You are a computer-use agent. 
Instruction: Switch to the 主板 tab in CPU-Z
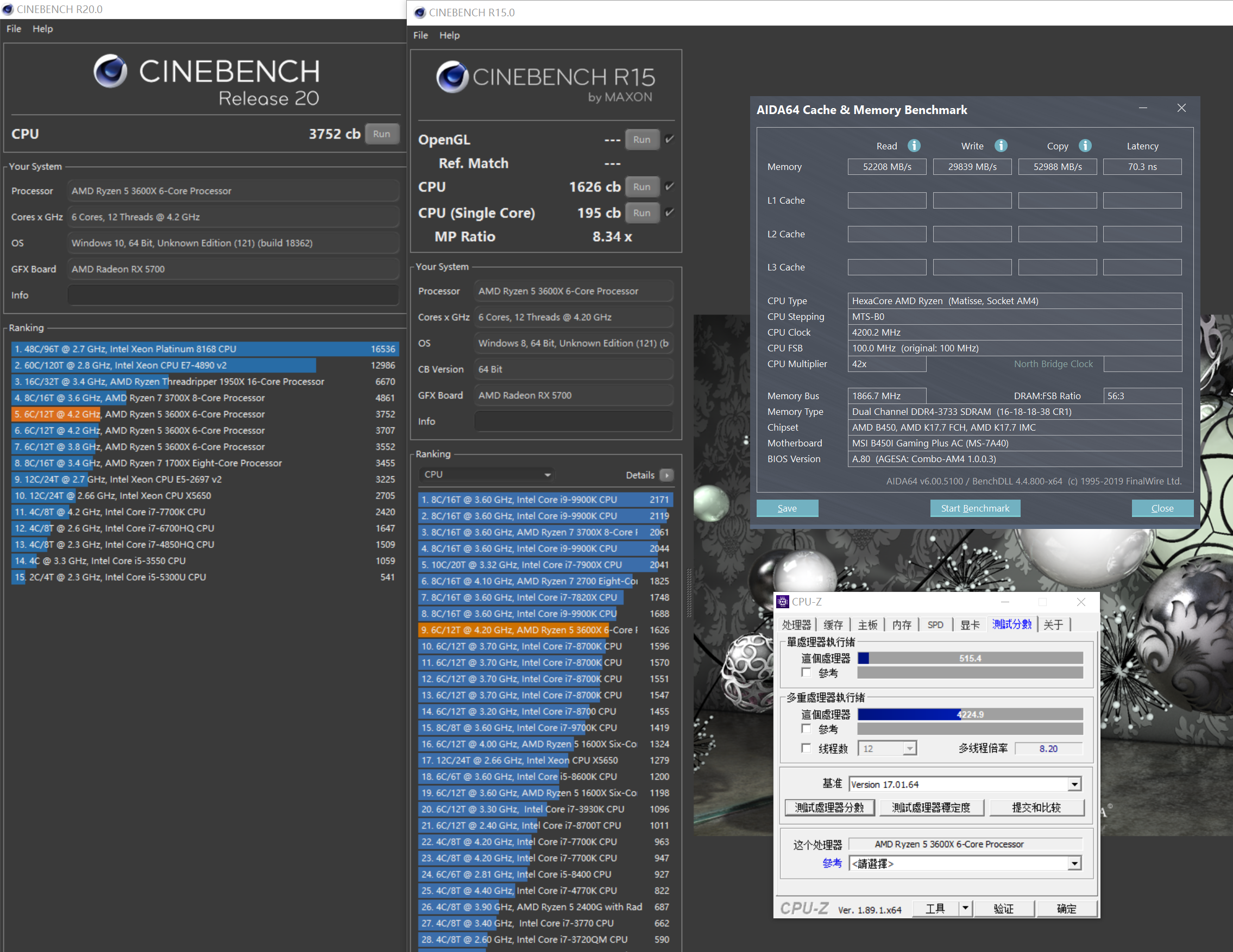[x=868, y=625]
